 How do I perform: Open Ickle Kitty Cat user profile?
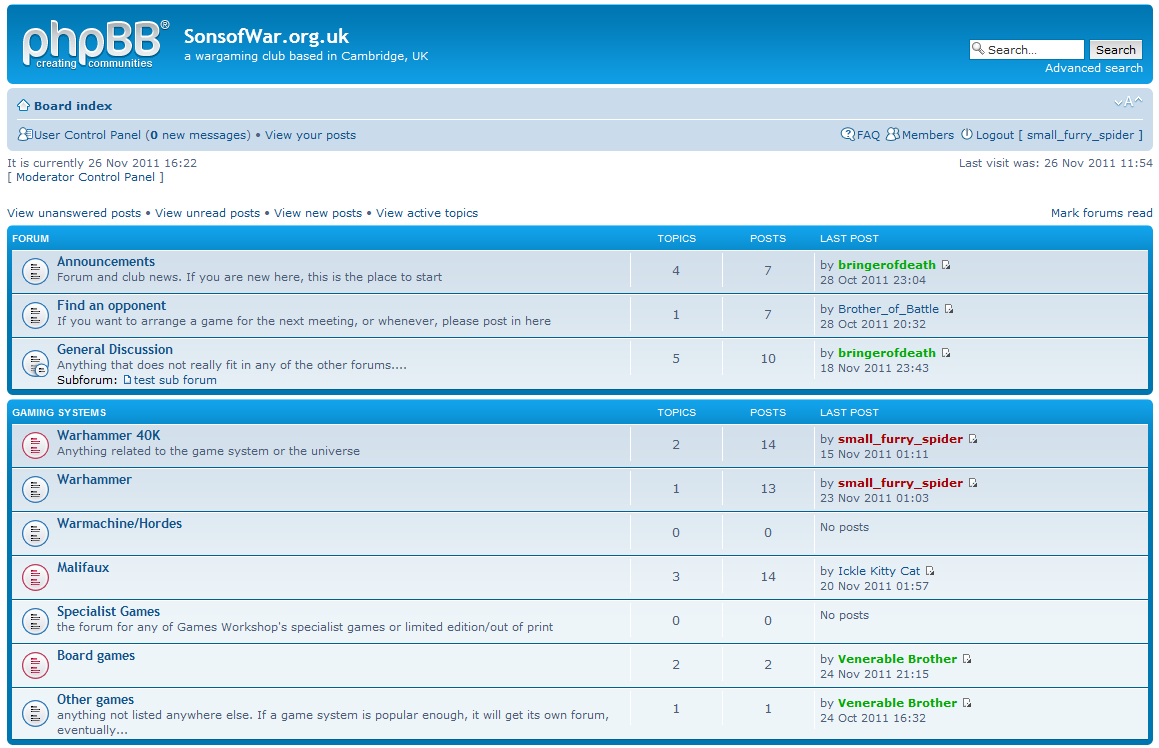pos(879,571)
